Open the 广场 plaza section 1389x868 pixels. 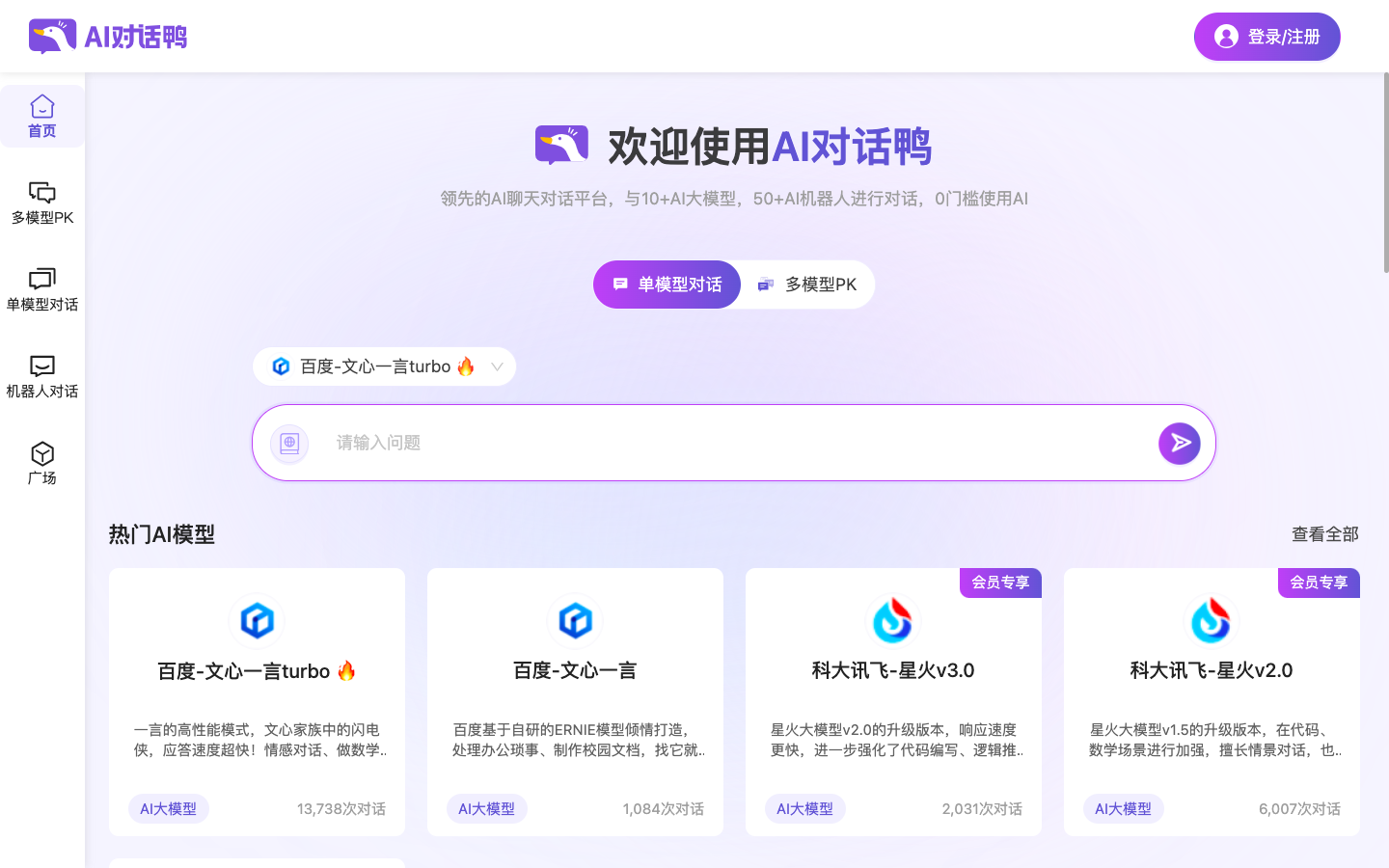coord(42,463)
